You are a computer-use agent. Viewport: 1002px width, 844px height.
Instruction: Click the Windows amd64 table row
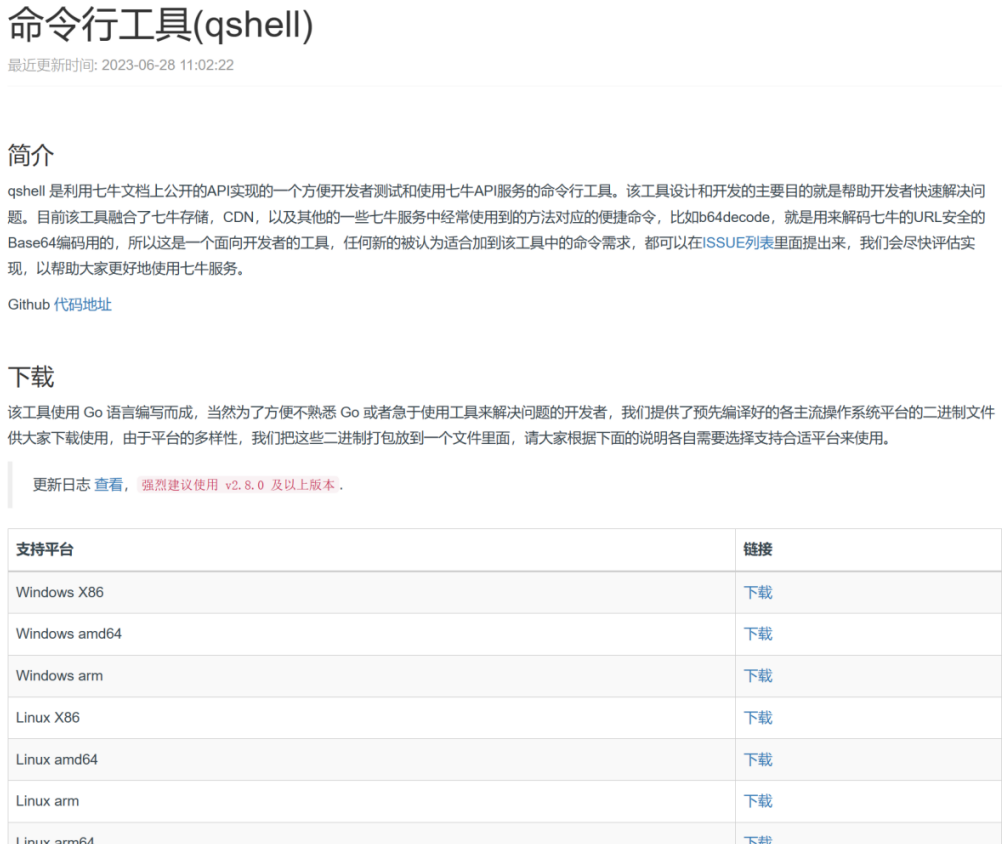[x=400, y=633]
